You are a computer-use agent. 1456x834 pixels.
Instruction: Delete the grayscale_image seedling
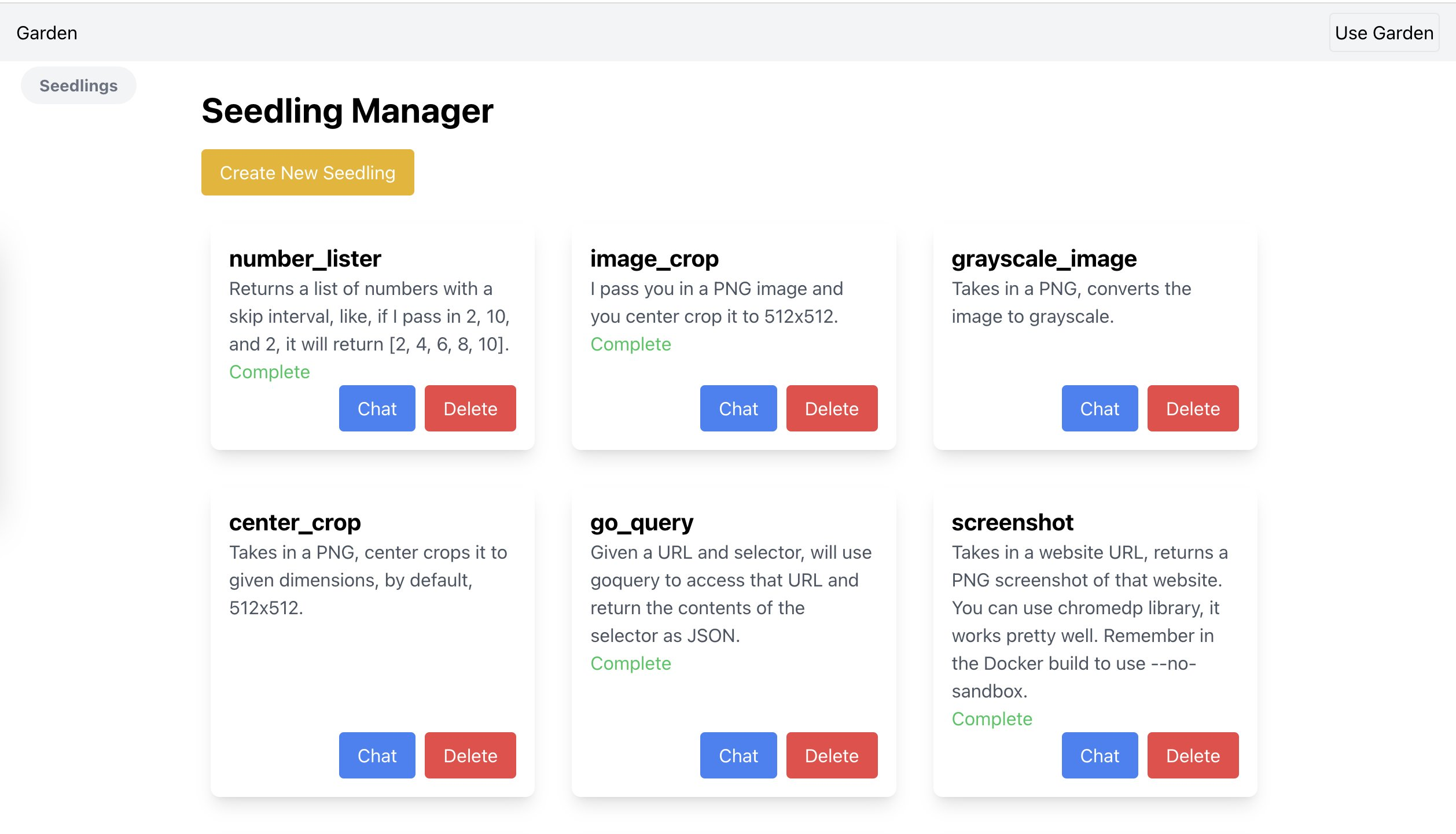point(1192,408)
